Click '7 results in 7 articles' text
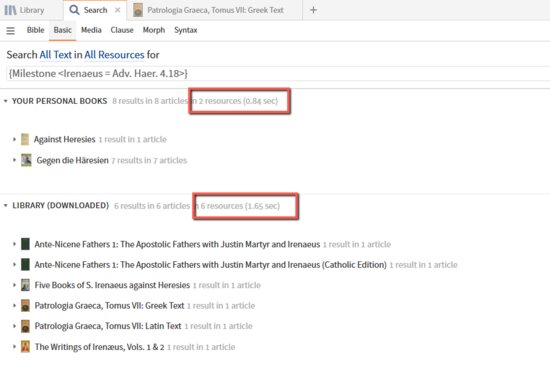This screenshot has width=550, height=378. coord(149,161)
